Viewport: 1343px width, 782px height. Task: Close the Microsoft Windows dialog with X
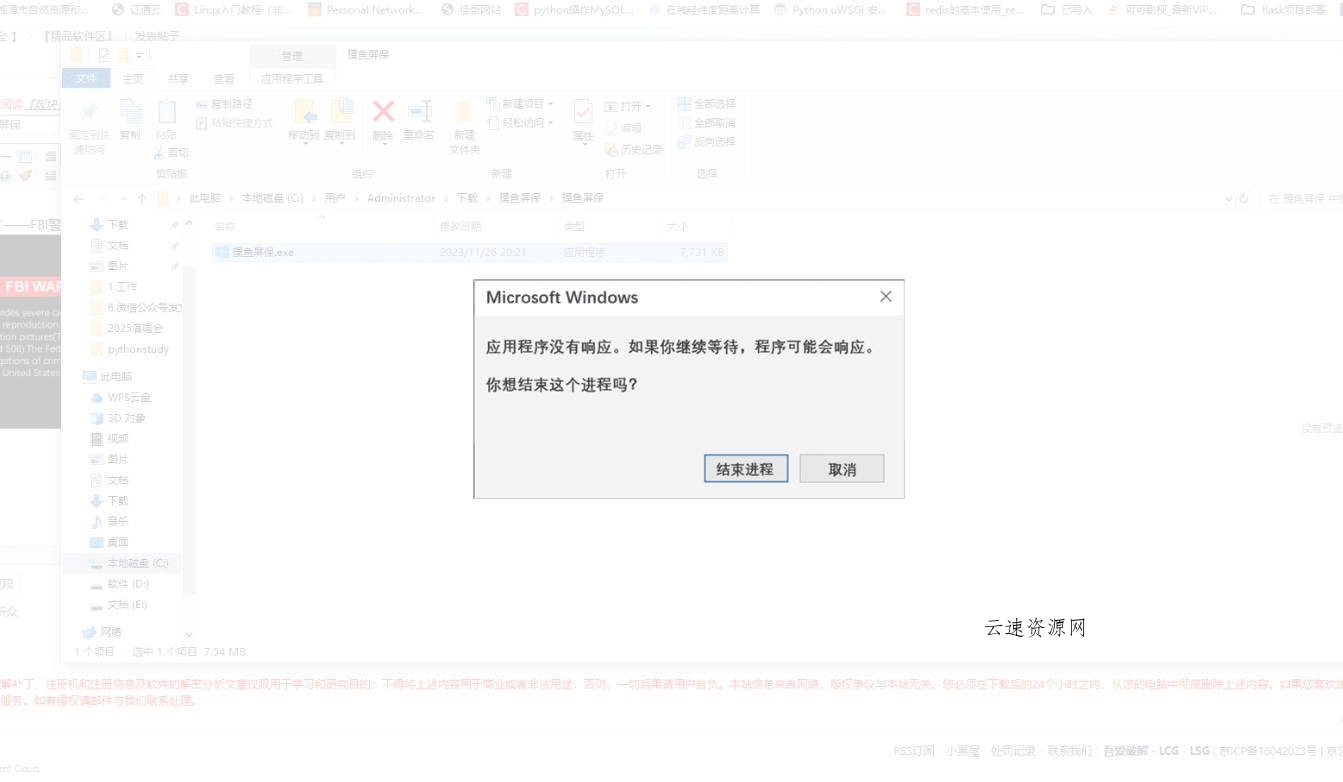click(885, 297)
